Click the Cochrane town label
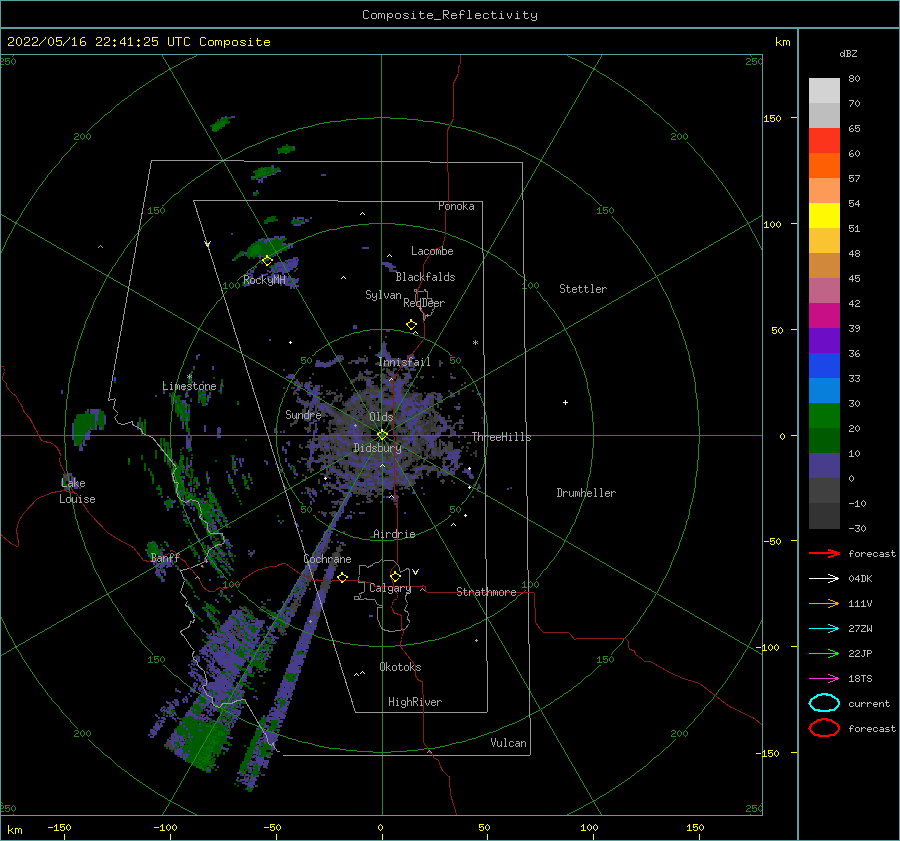This screenshot has height=841, width=900. point(327,559)
